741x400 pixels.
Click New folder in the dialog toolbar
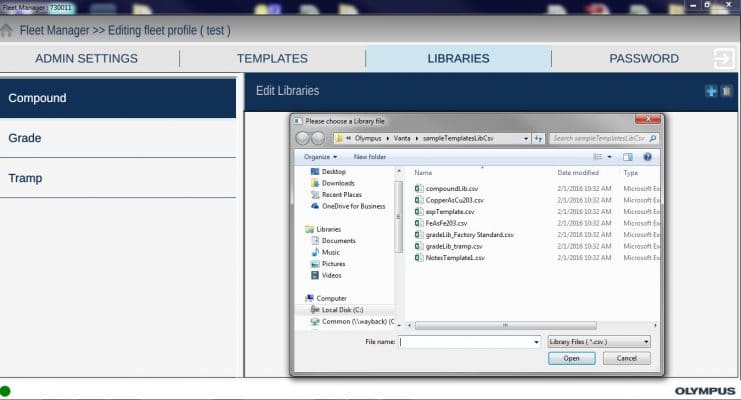pyautogui.click(x=370, y=157)
